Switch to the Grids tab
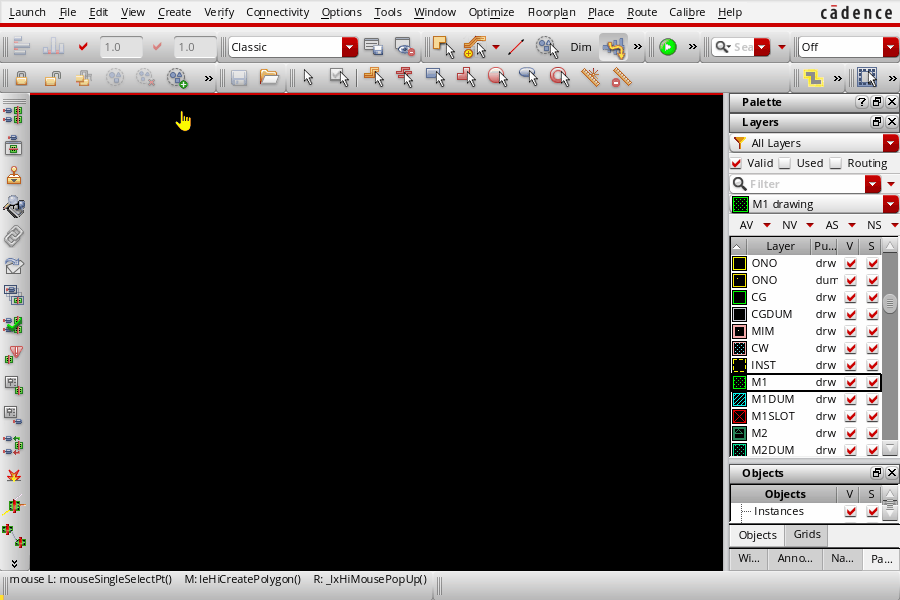900x600 pixels. [x=807, y=535]
